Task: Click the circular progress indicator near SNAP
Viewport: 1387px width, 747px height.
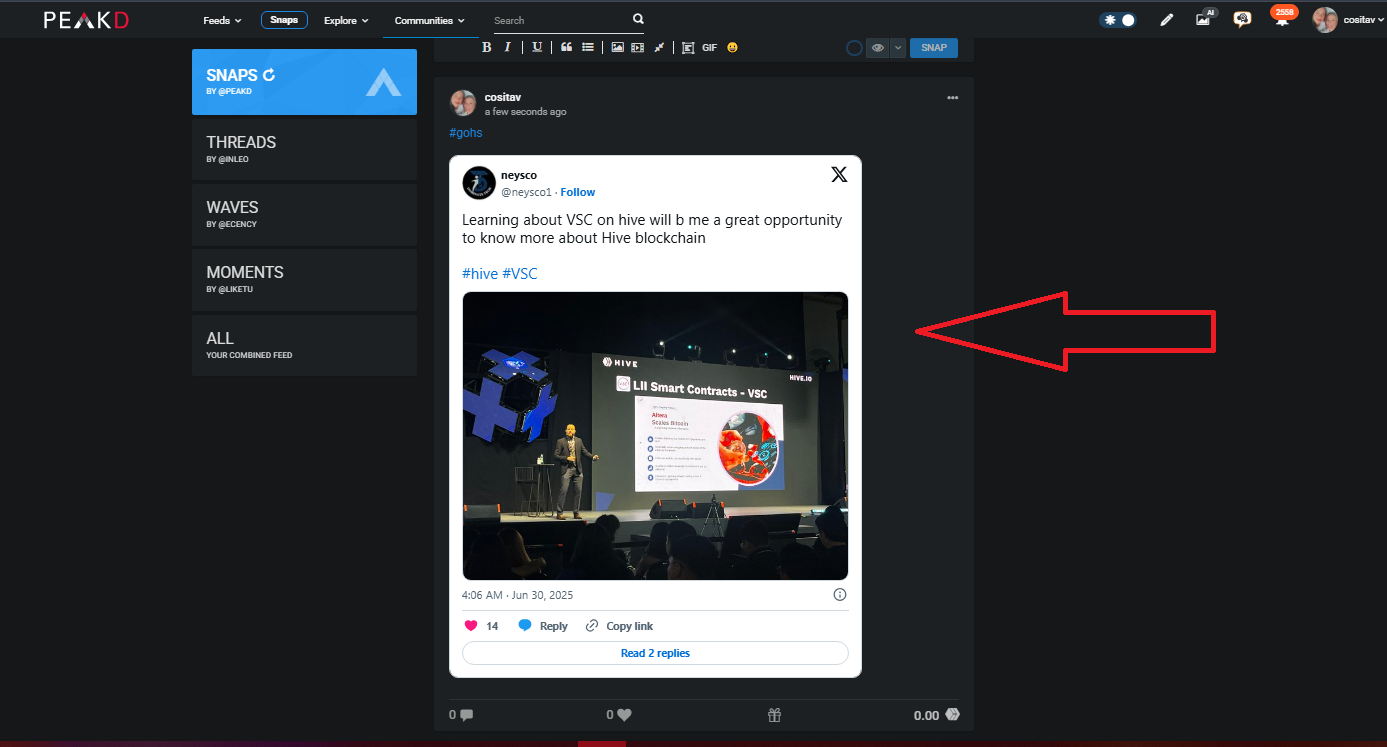Action: [854, 48]
